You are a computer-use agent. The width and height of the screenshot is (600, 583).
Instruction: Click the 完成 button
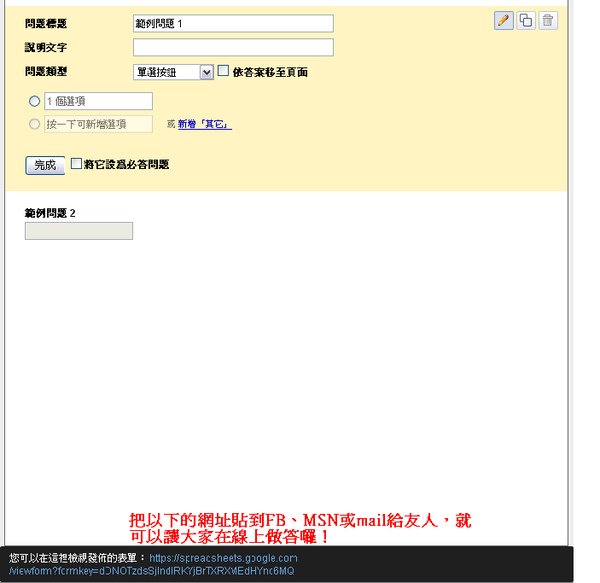[45, 165]
